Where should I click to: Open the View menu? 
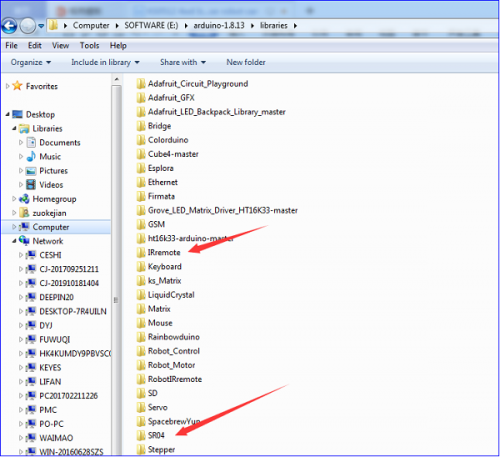[60, 45]
